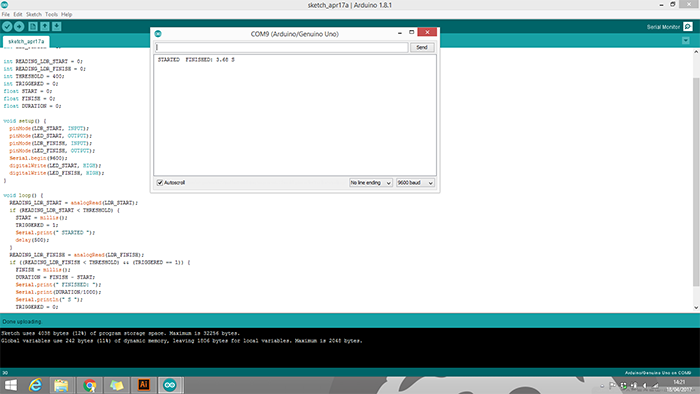
Task: Click the editor scroll up arrow
Action: click(696, 52)
